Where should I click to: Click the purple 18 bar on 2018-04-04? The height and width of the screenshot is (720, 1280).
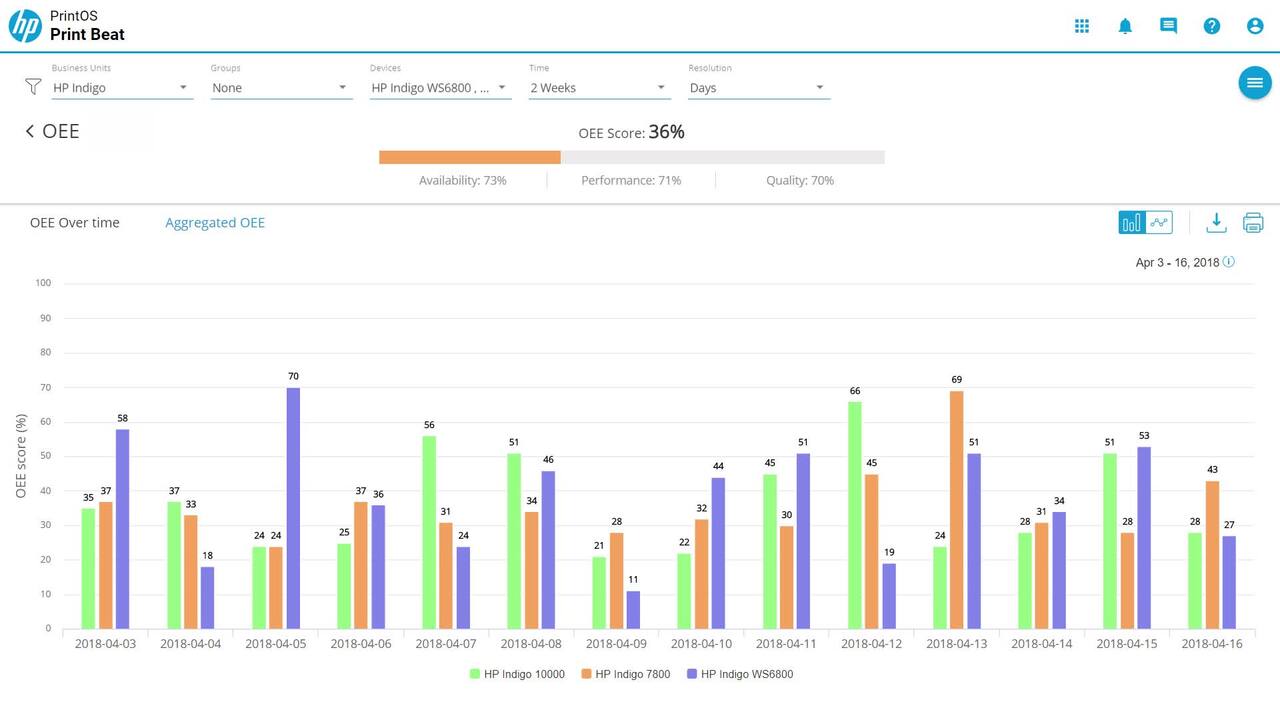click(208, 598)
